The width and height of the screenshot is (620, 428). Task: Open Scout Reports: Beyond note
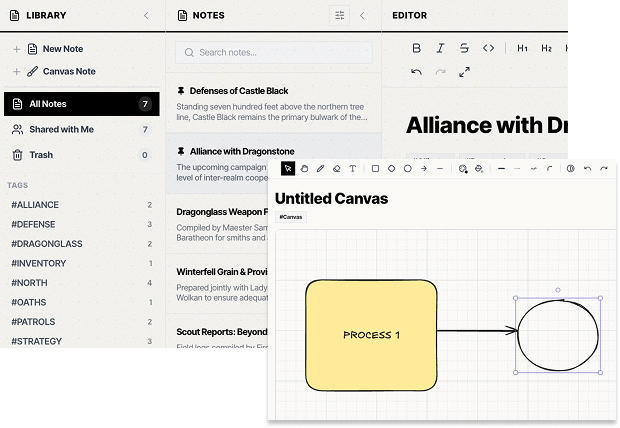click(x=217, y=332)
